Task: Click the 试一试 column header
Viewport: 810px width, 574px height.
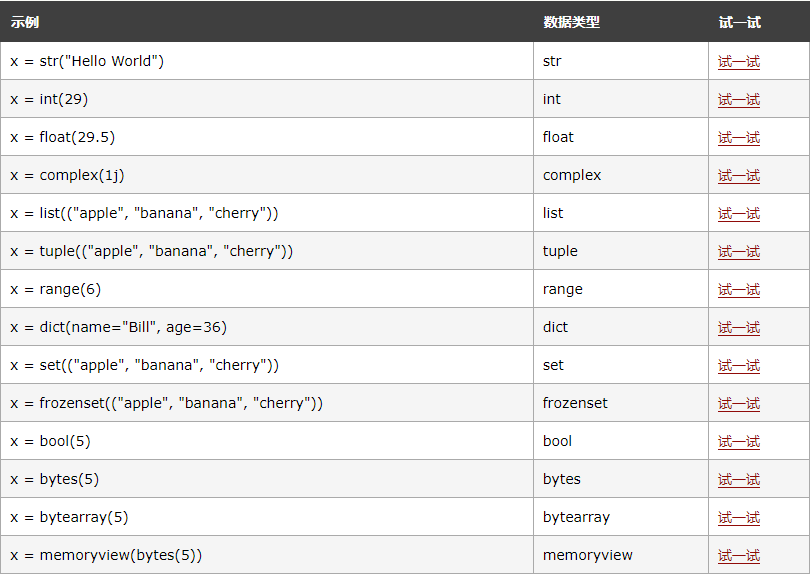Action: click(x=739, y=22)
